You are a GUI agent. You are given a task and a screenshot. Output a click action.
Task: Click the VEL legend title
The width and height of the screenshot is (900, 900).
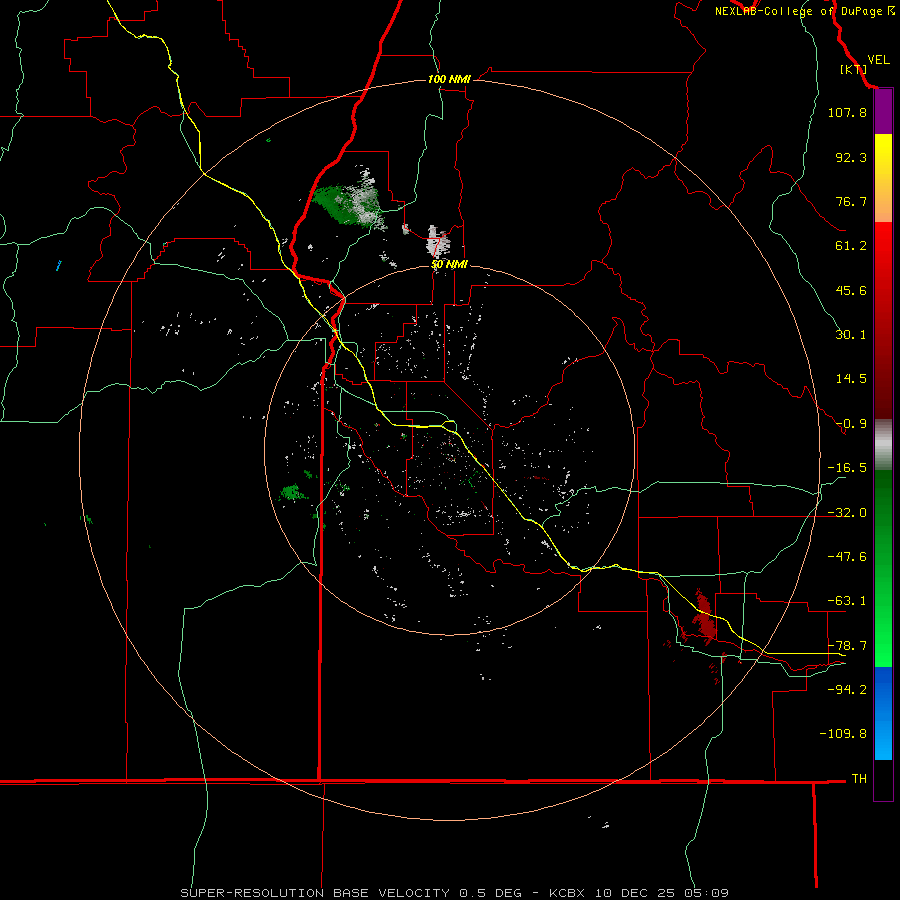[x=878, y=60]
